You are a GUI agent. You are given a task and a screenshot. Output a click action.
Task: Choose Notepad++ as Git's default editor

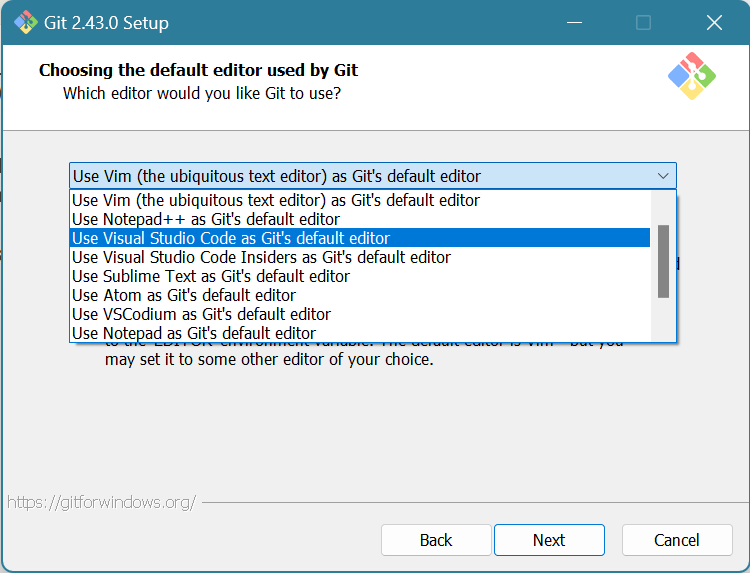(x=206, y=219)
